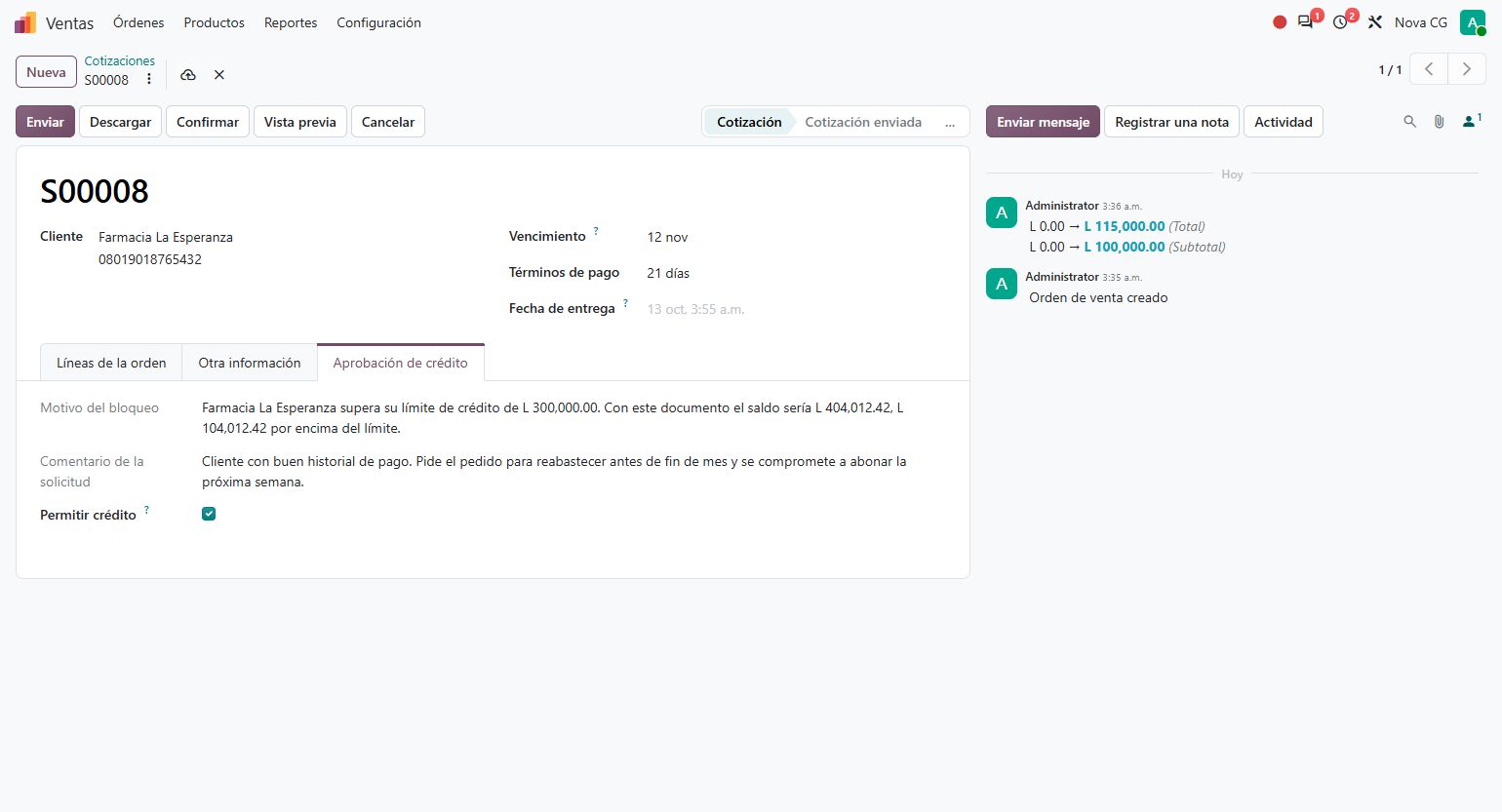Click the red recording indicator icon
1502x812 pixels.
(x=1280, y=22)
